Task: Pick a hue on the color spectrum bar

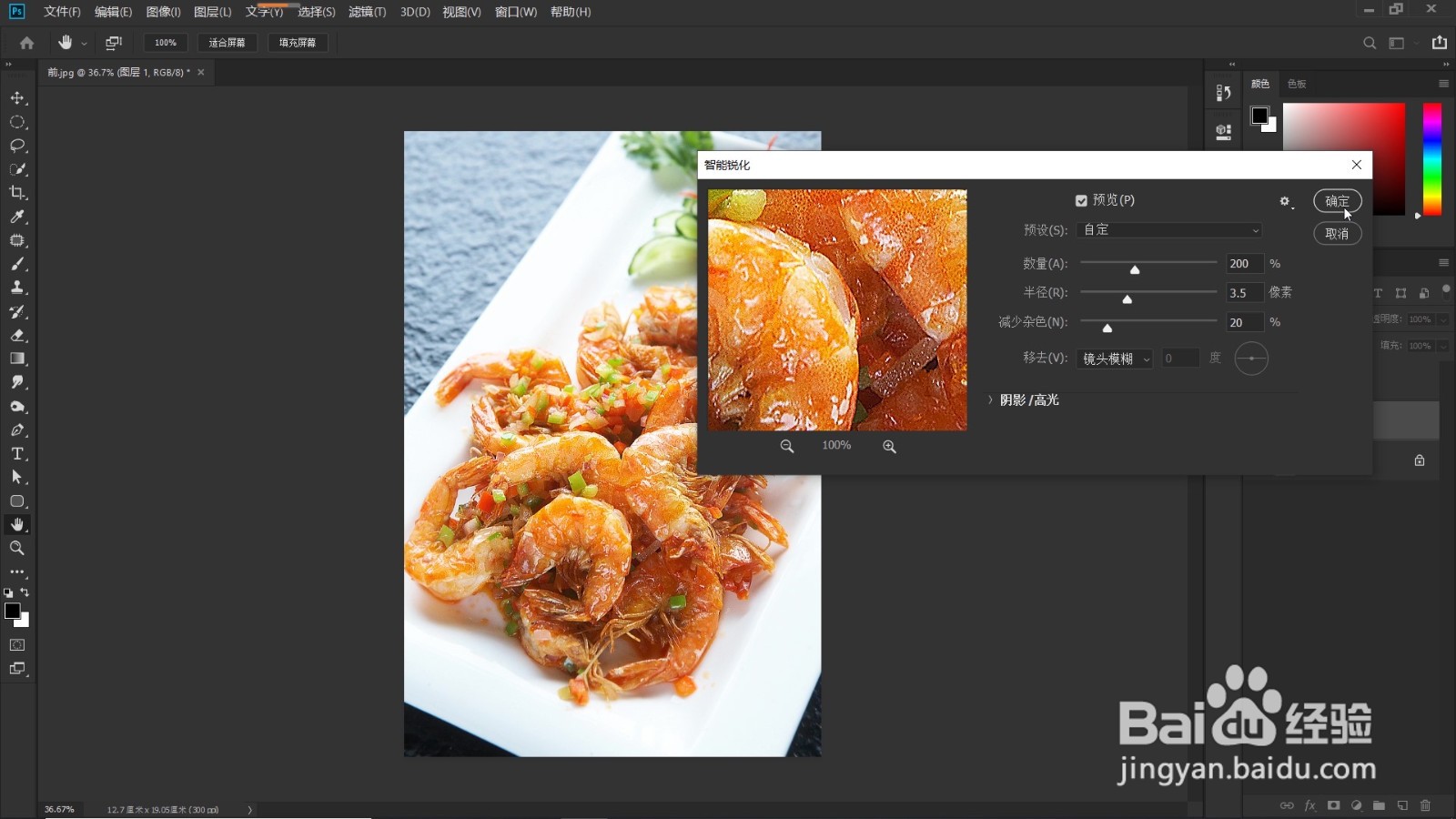Action: coord(1432,159)
